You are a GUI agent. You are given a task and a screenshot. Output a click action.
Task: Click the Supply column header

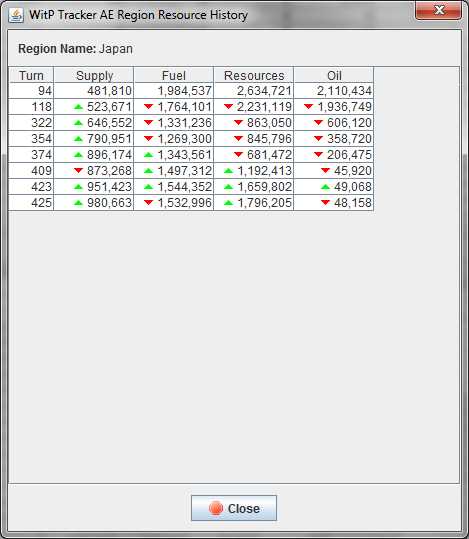point(94,75)
